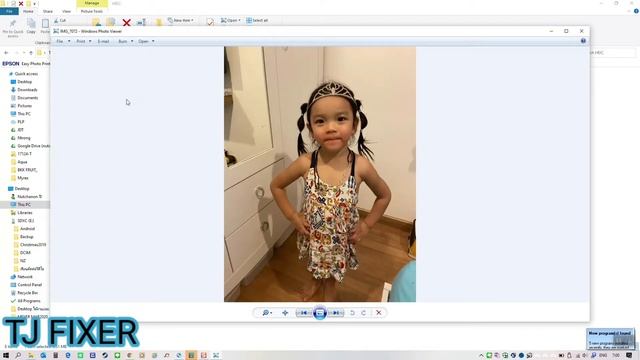
Task: Select Backup folder in sidebar
Action: click(27, 237)
